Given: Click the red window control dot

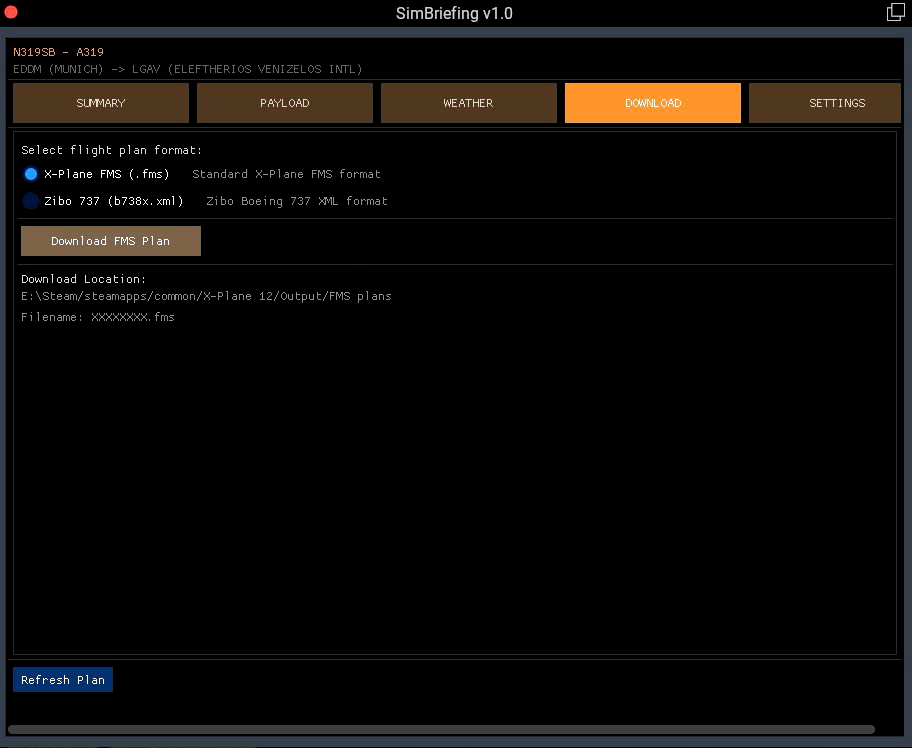Looking at the screenshot, I should tap(11, 13).
